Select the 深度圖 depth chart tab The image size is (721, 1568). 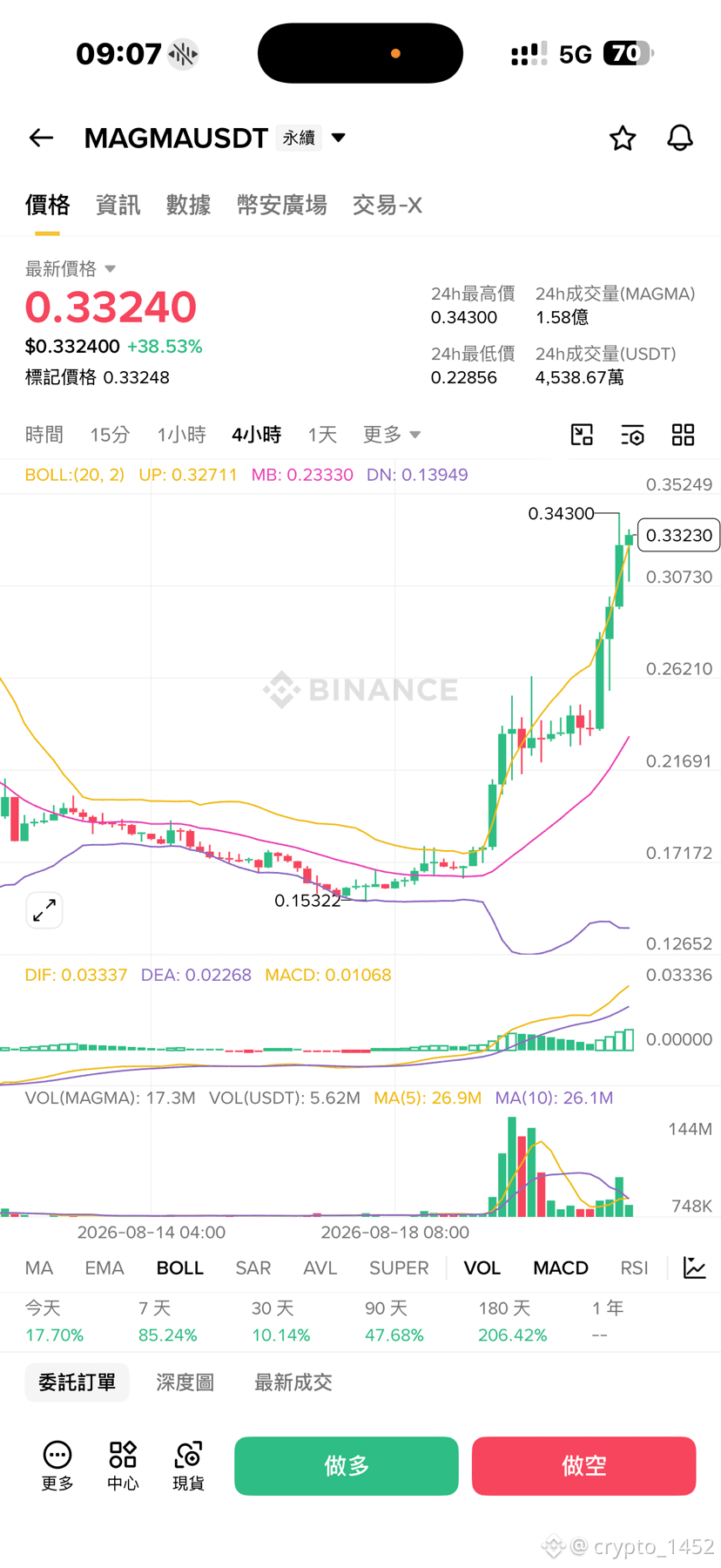coord(185,1382)
